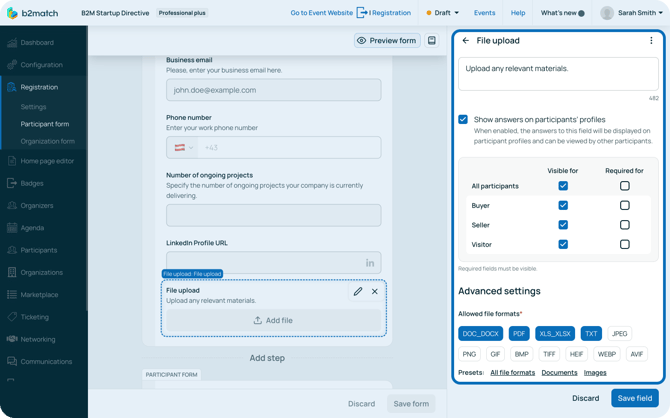Select the Documents preset link
The width and height of the screenshot is (670, 418).
point(559,372)
